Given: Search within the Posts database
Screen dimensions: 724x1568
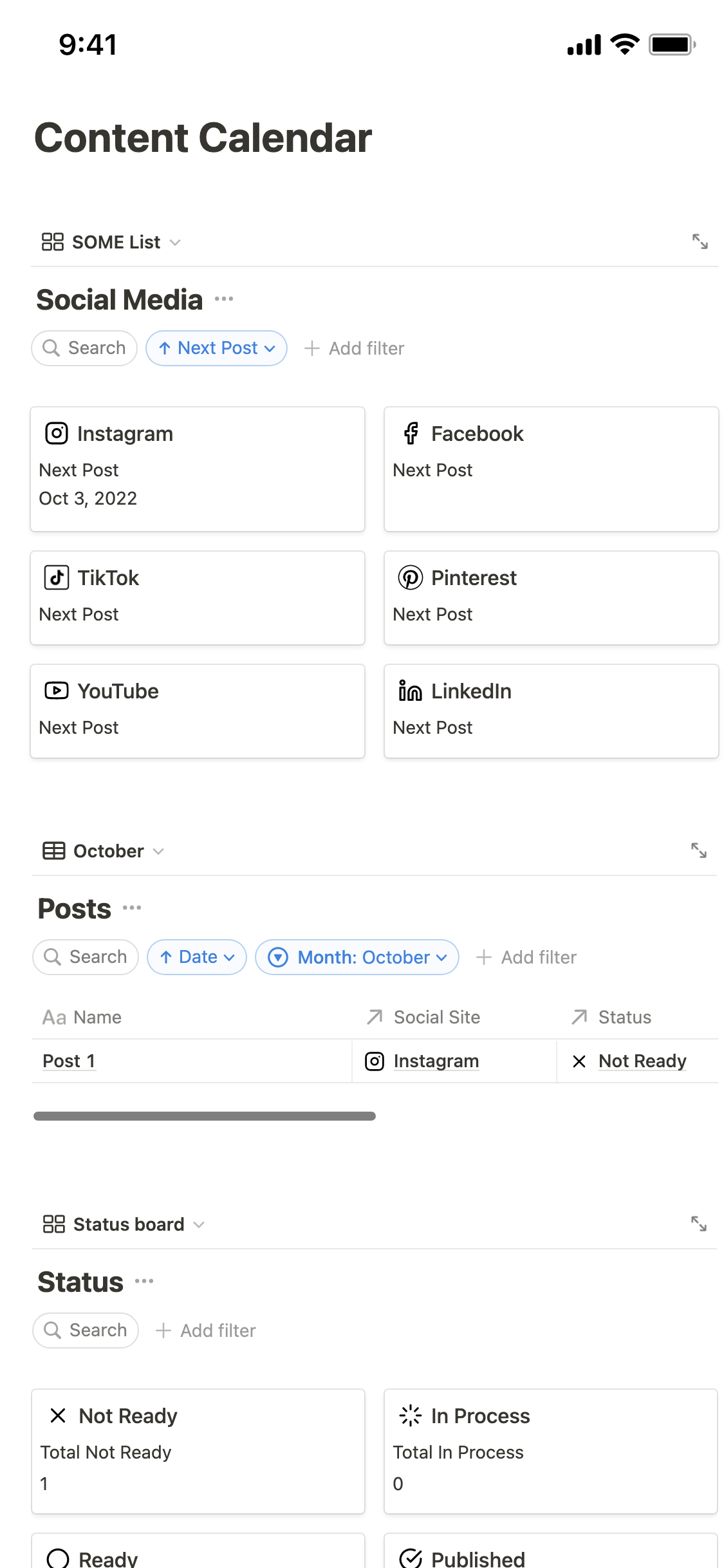Looking at the screenshot, I should click(86, 957).
